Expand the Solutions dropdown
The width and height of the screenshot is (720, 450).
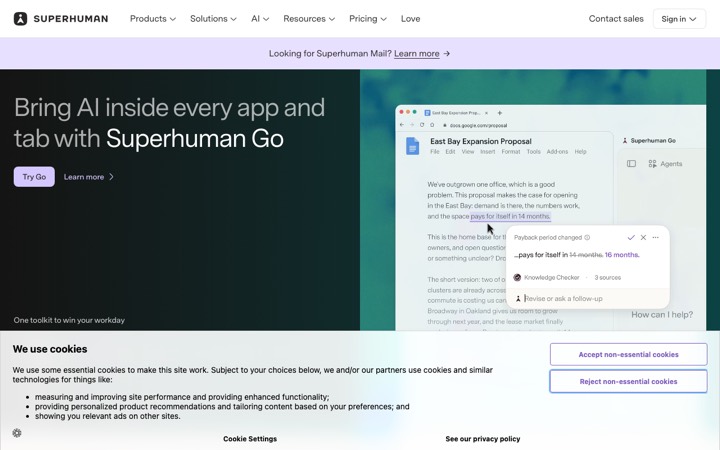point(213,19)
